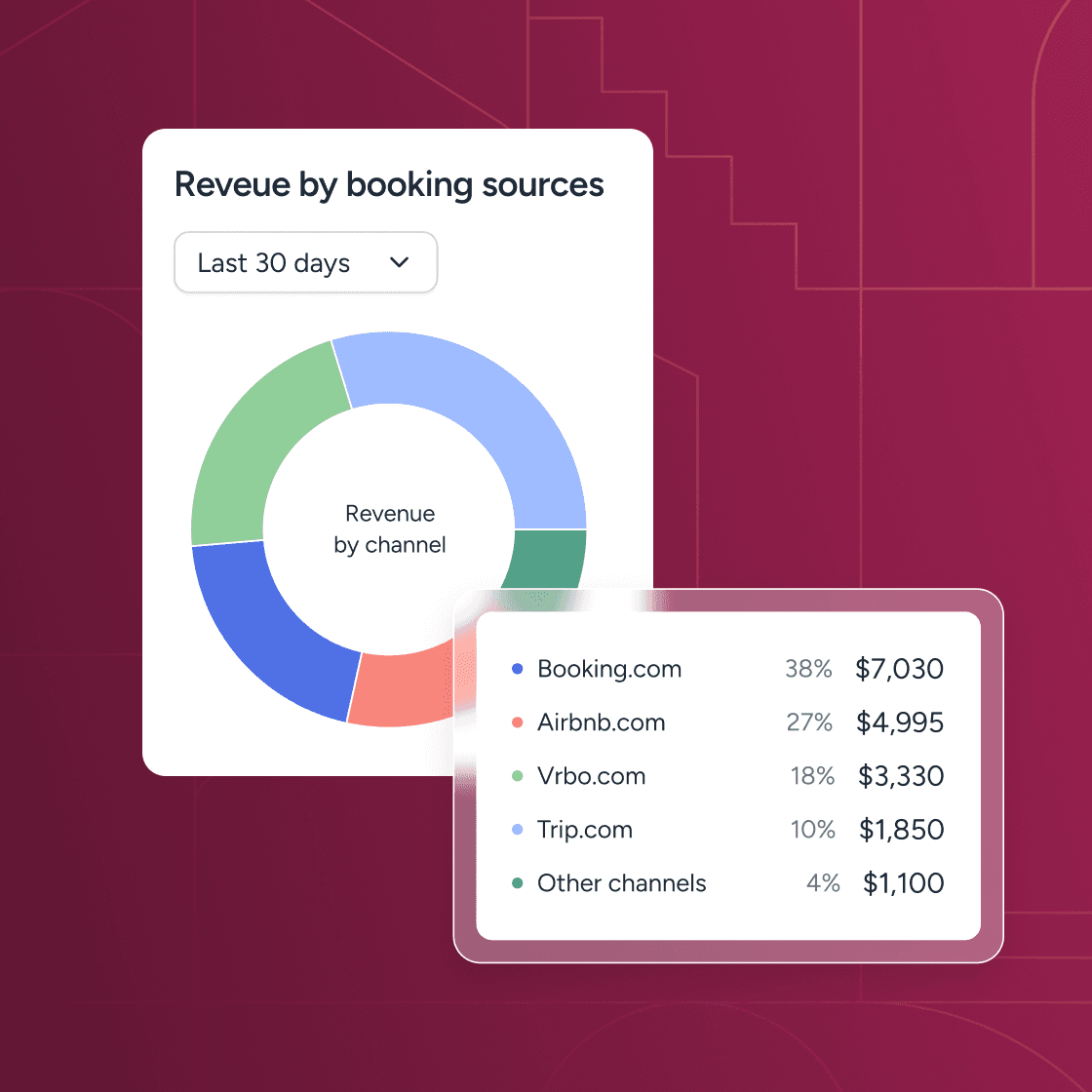
Task: Click the Booking.com legend color dot
Action: click(518, 669)
